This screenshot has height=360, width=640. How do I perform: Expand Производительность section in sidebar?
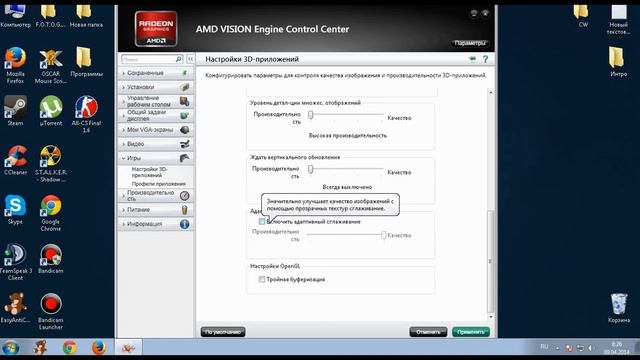[x=156, y=196]
